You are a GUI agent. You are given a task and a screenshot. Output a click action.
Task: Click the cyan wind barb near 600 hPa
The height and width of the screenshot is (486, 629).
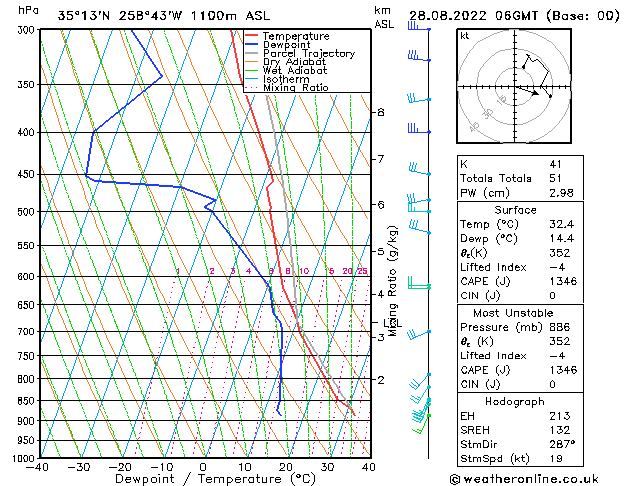(419, 283)
